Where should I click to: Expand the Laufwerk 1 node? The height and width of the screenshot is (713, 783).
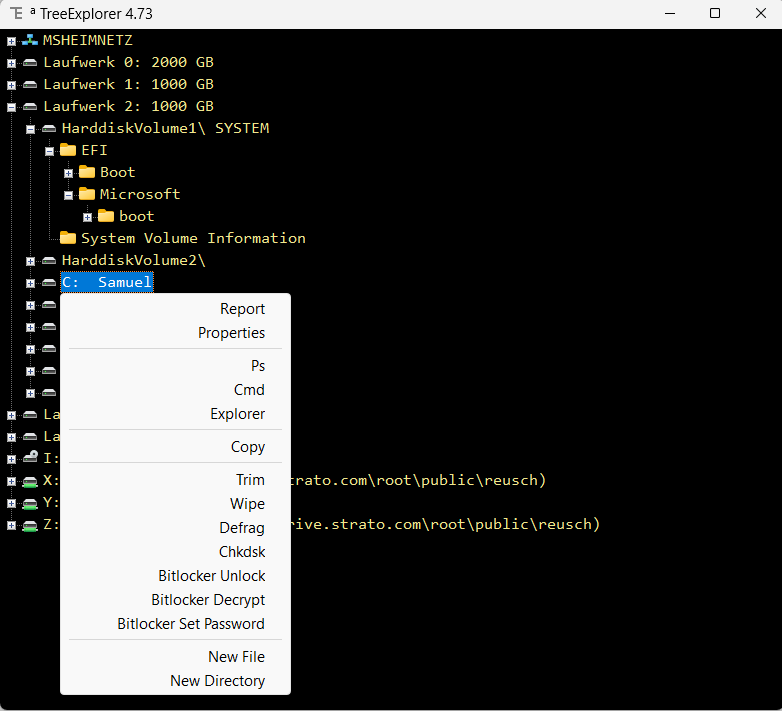(11, 85)
